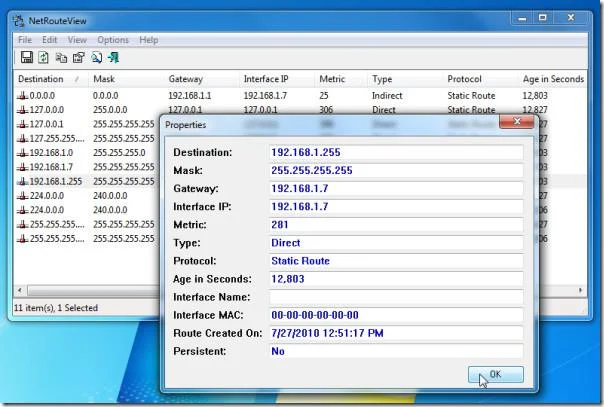Maximize the NetRouteView window
The image size is (604, 407).
[x=543, y=18]
